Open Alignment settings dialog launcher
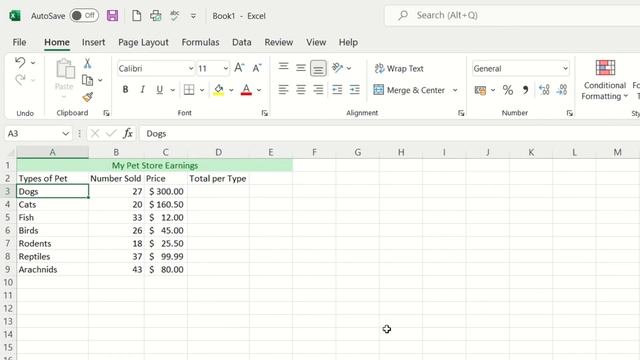 [461, 113]
